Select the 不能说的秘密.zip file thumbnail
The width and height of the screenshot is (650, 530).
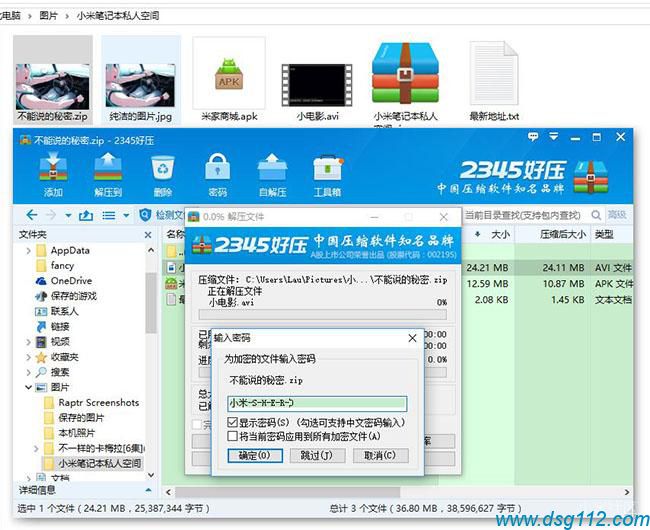click(x=53, y=80)
